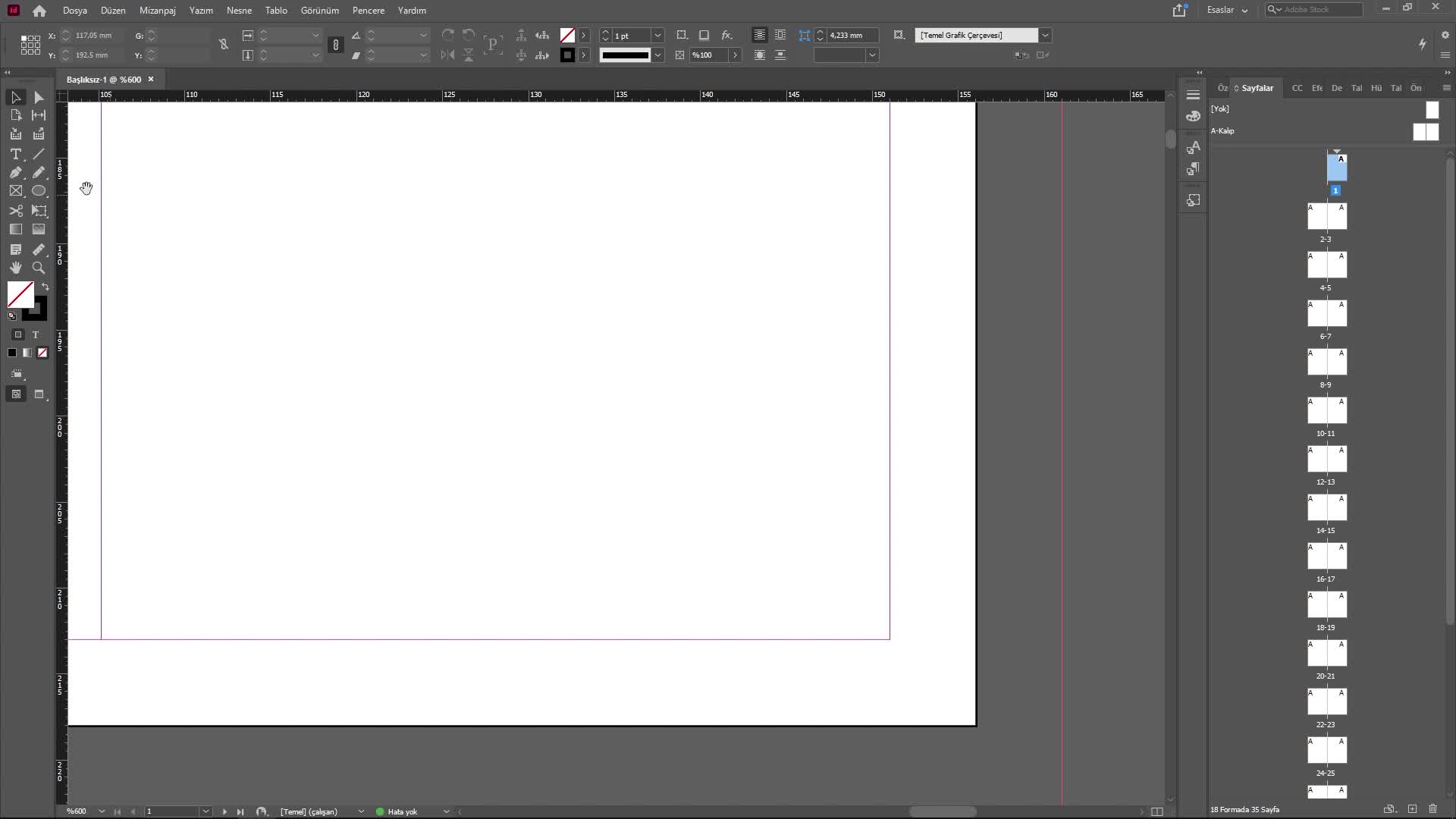Go to next page arrow
The image size is (1456, 819).
click(224, 811)
